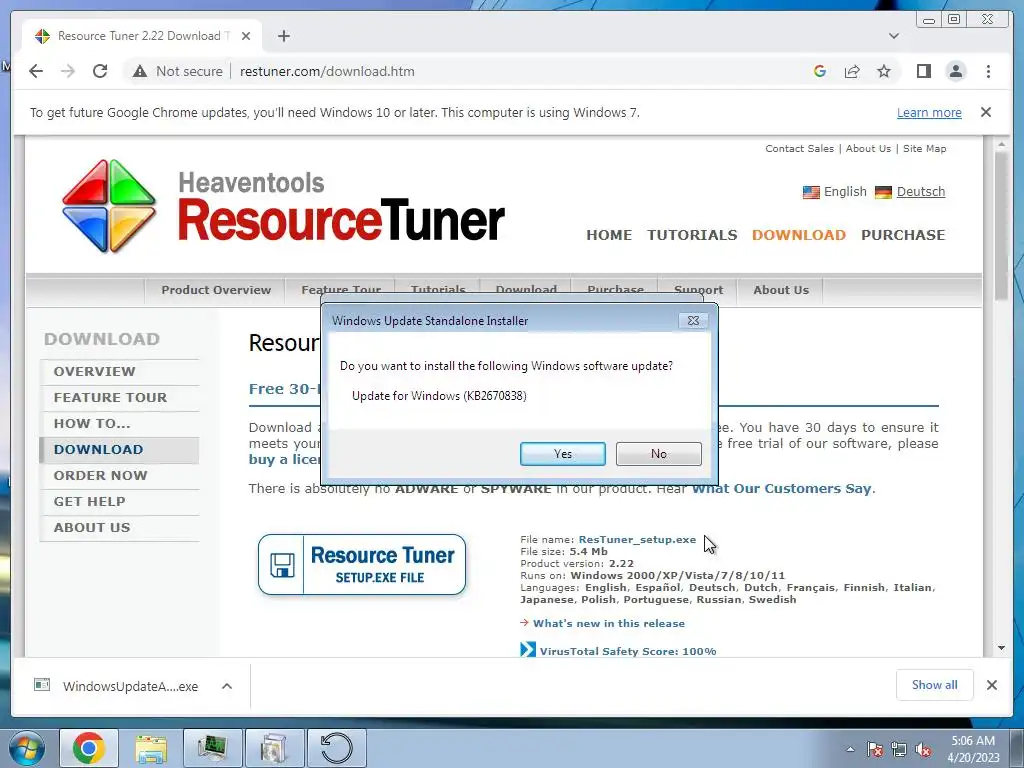Click Show all downloads
Screen dimensions: 1024x768
pyautogui.click(x=935, y=685)
